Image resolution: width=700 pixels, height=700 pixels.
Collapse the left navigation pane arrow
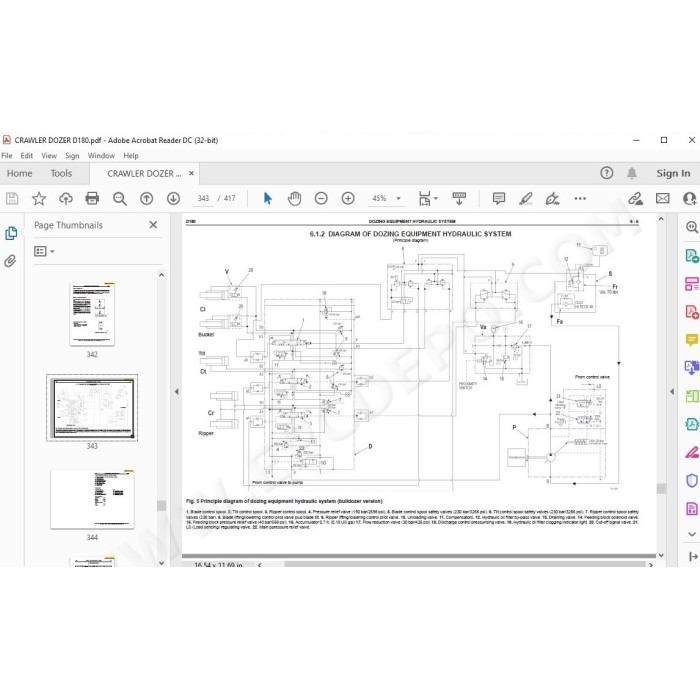pos(176,392)
